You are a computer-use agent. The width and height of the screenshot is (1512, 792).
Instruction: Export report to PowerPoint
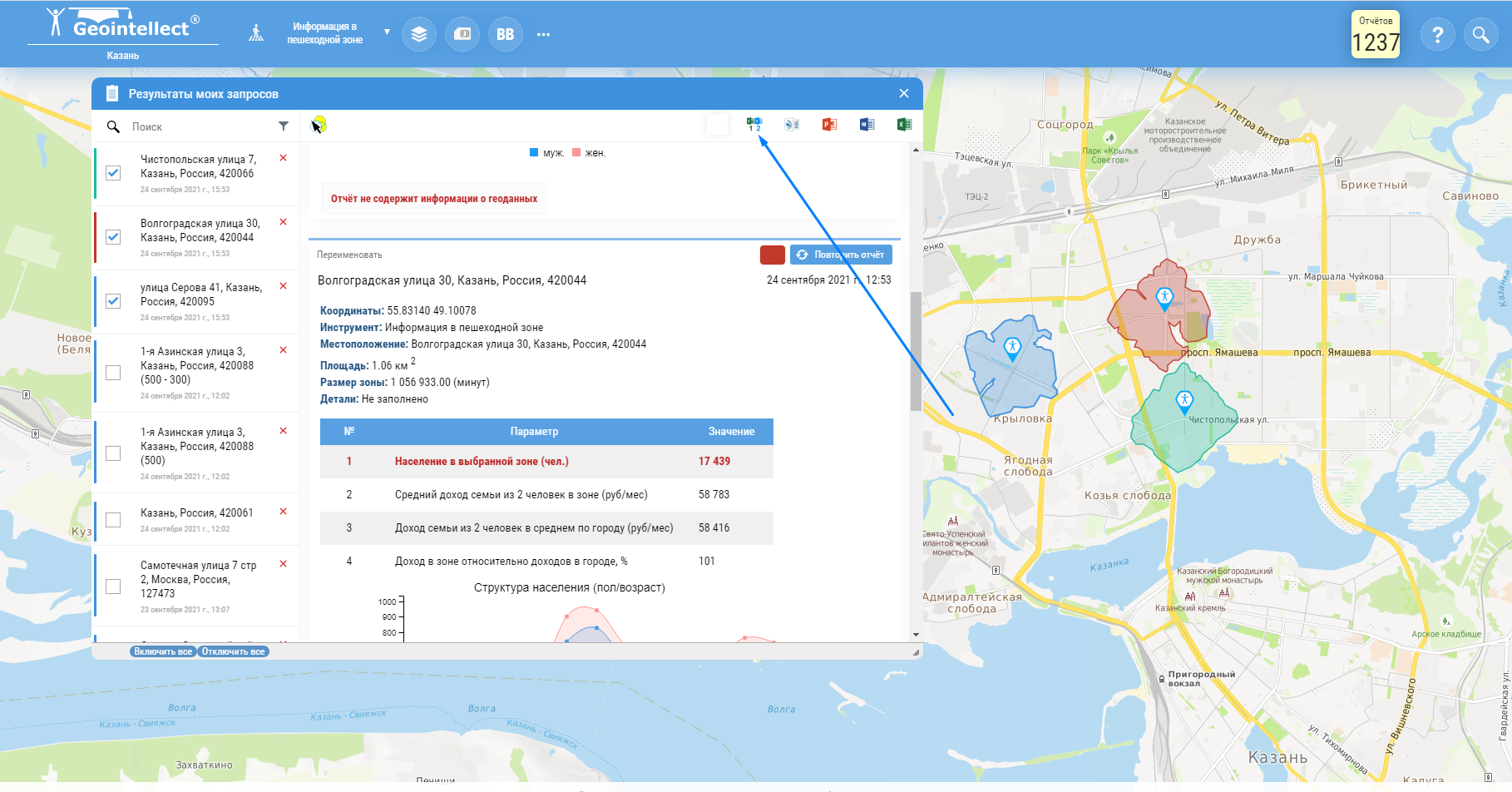coord(829,125)
